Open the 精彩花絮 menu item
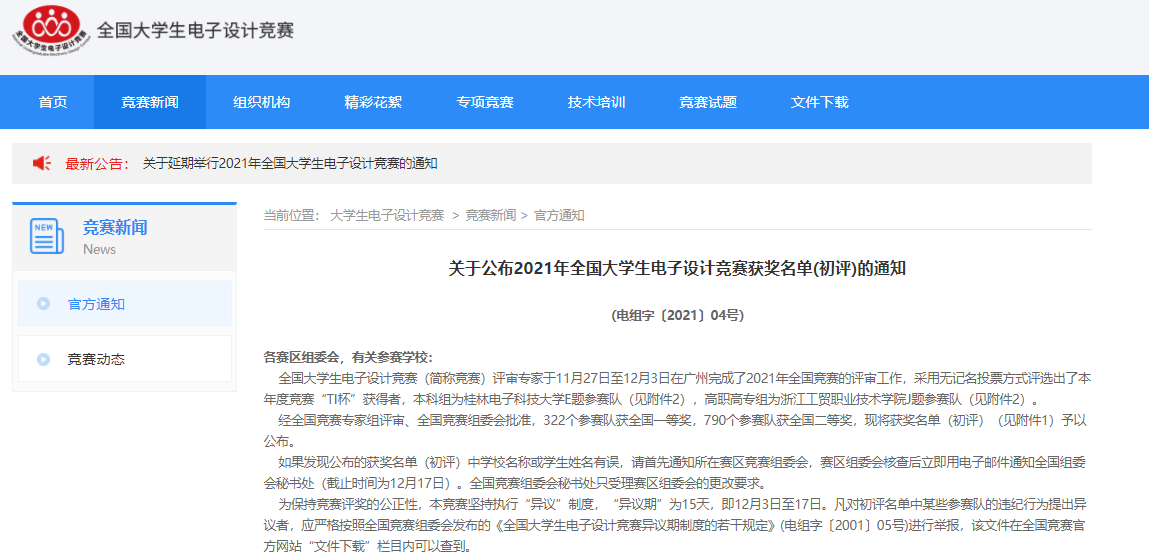 (373, 102)
